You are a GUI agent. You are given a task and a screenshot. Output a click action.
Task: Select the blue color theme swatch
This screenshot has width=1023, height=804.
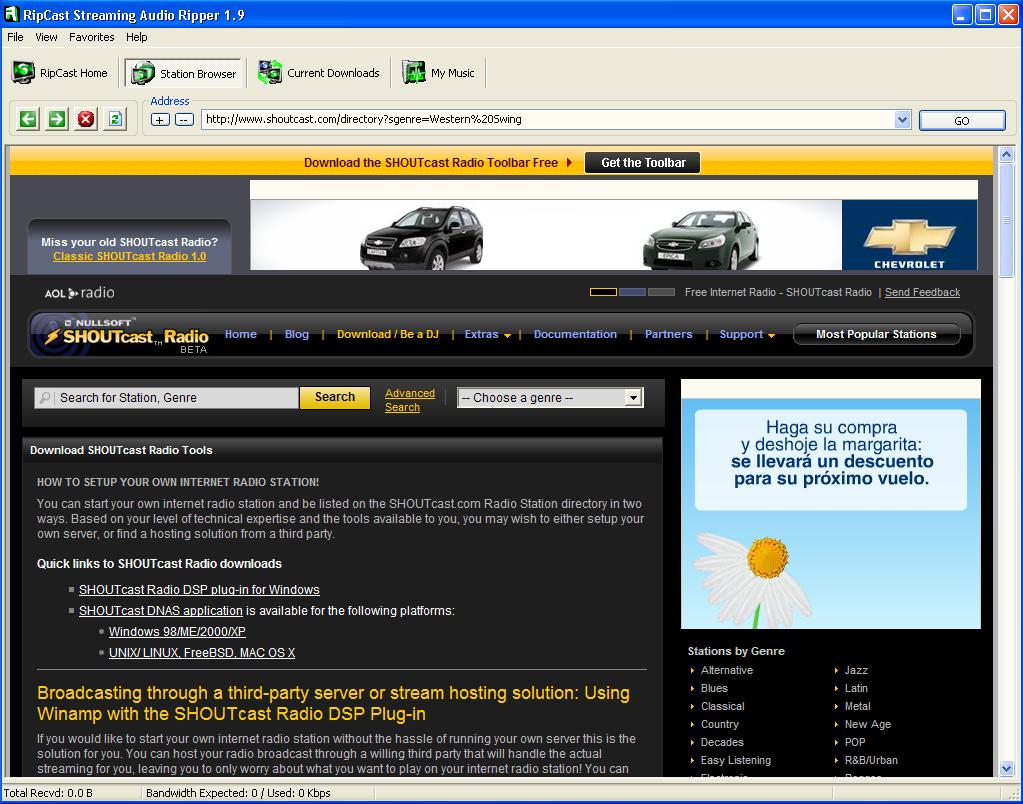click(x=632, y=292)
